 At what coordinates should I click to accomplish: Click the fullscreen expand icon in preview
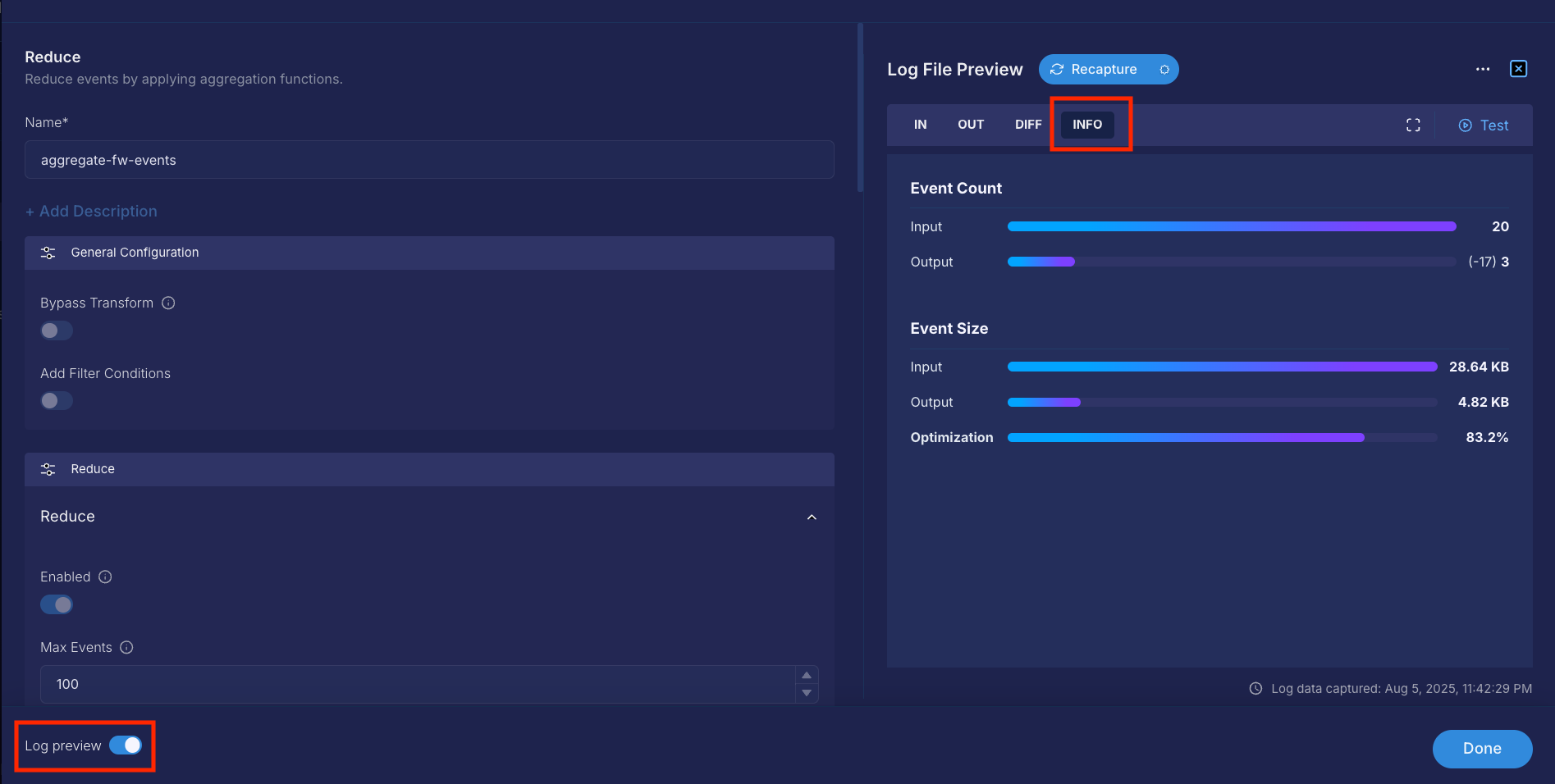1413,125
